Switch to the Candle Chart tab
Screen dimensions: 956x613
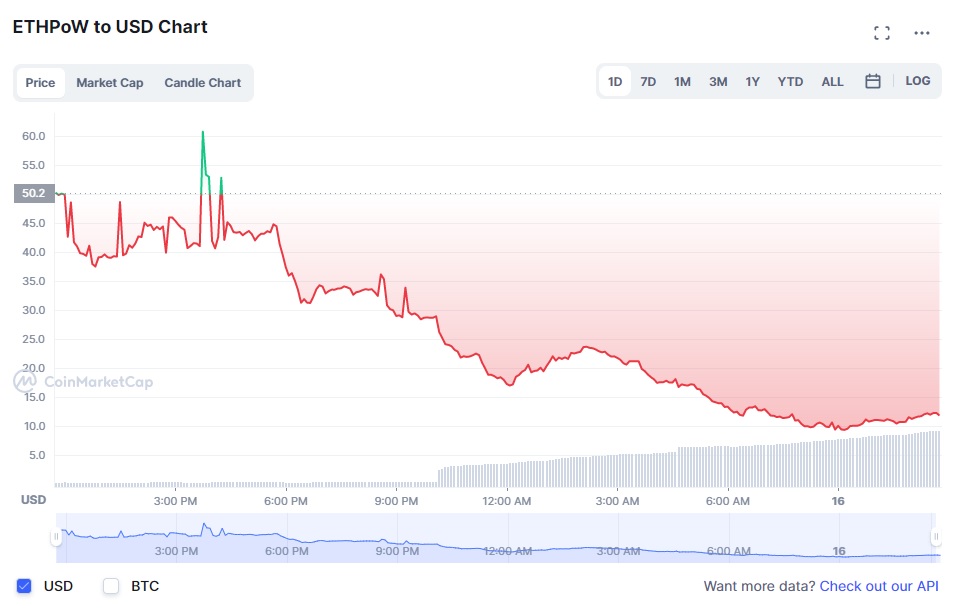coord(203,83)
